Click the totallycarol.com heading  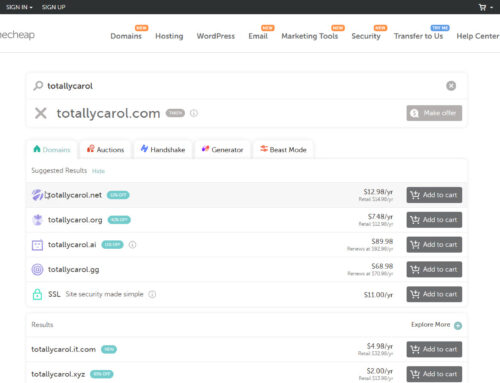pyautogui.click(x=108, y=113)
